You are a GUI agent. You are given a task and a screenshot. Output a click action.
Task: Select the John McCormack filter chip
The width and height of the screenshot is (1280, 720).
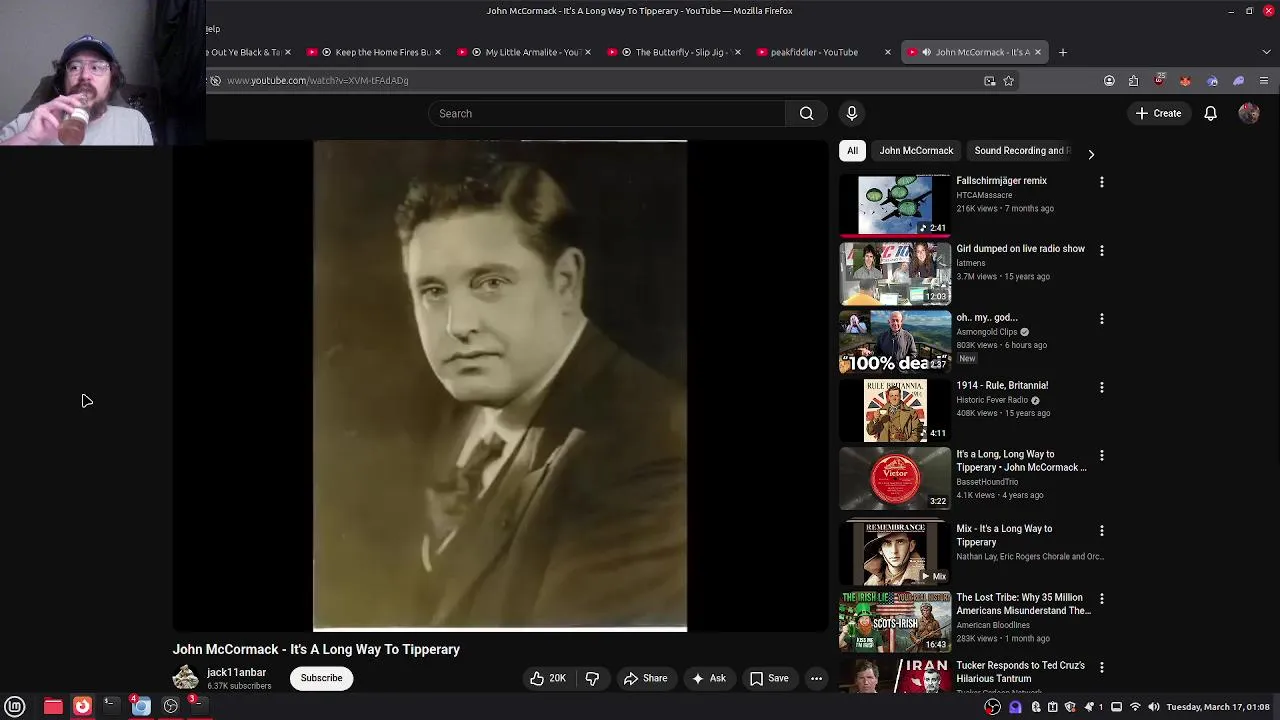coord(916,151)
